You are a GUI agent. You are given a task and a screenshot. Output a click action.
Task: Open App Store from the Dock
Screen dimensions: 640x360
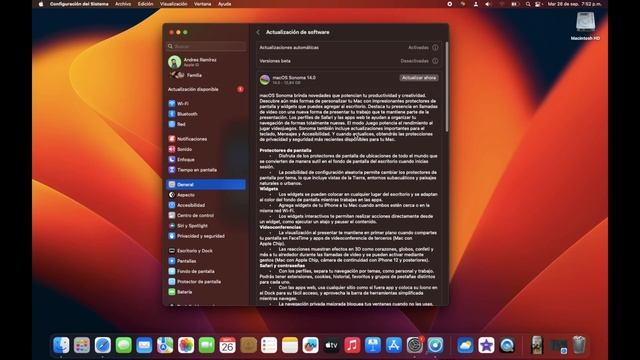pyautogui.click(x=394, y=345)
